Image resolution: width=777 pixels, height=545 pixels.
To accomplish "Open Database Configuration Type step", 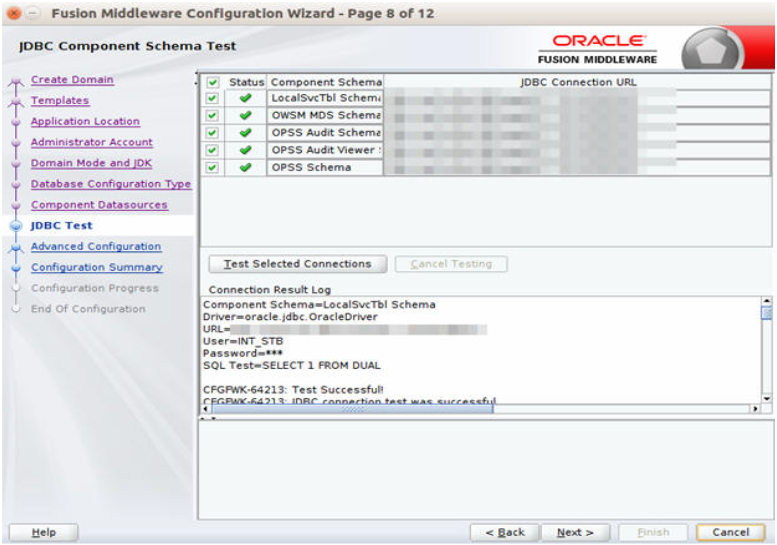I will click(x=111, y=184).
